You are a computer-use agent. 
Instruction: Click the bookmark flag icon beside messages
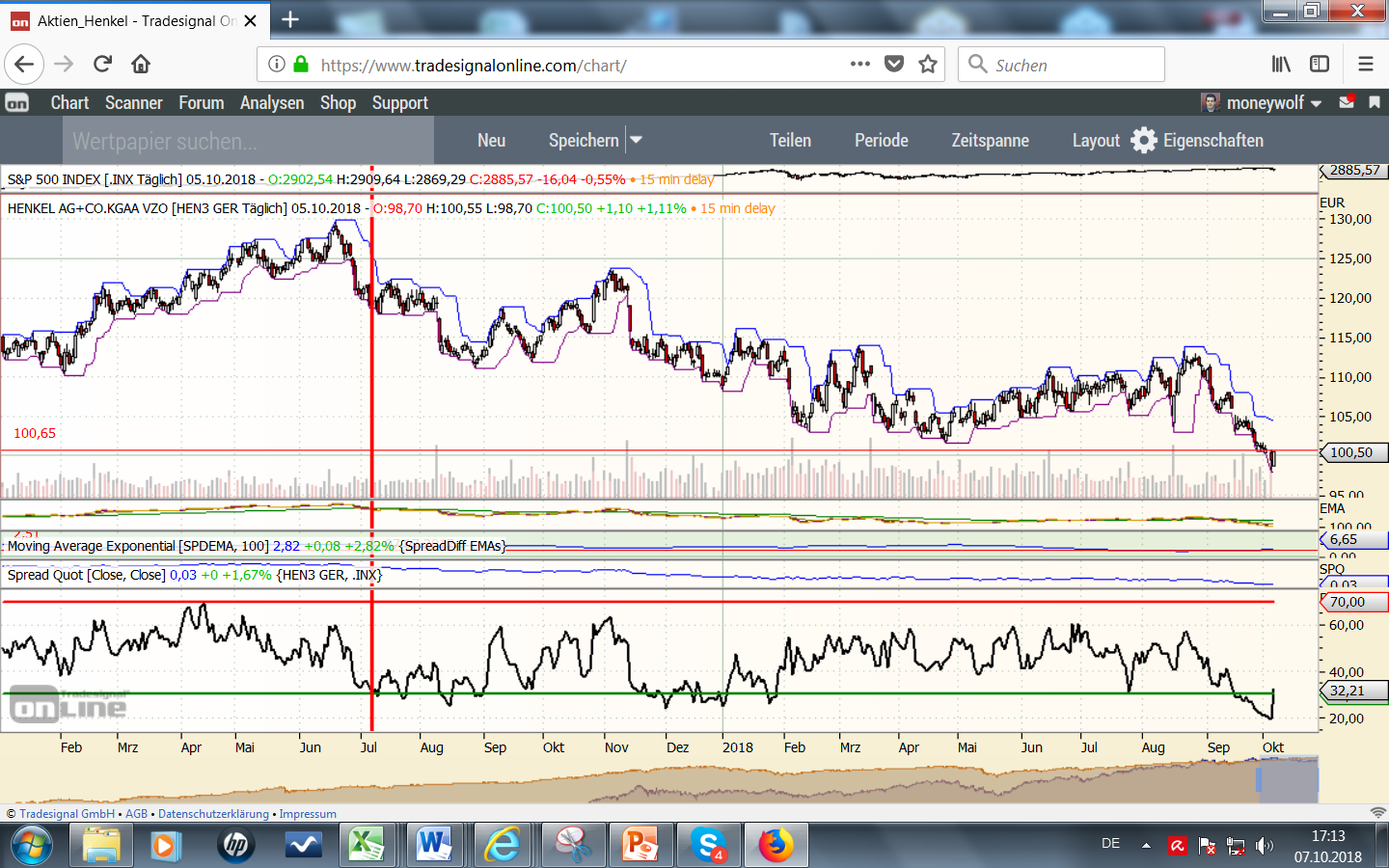point(1375,102)
